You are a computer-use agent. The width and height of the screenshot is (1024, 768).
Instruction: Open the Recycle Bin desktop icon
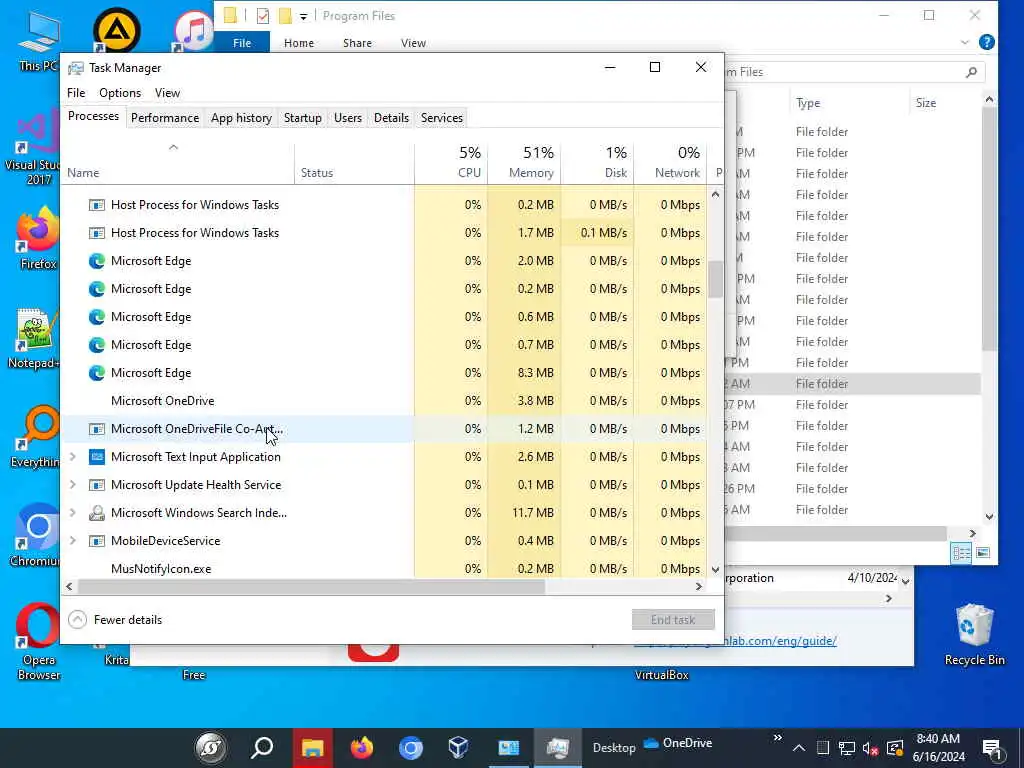(x=974, y=635)
